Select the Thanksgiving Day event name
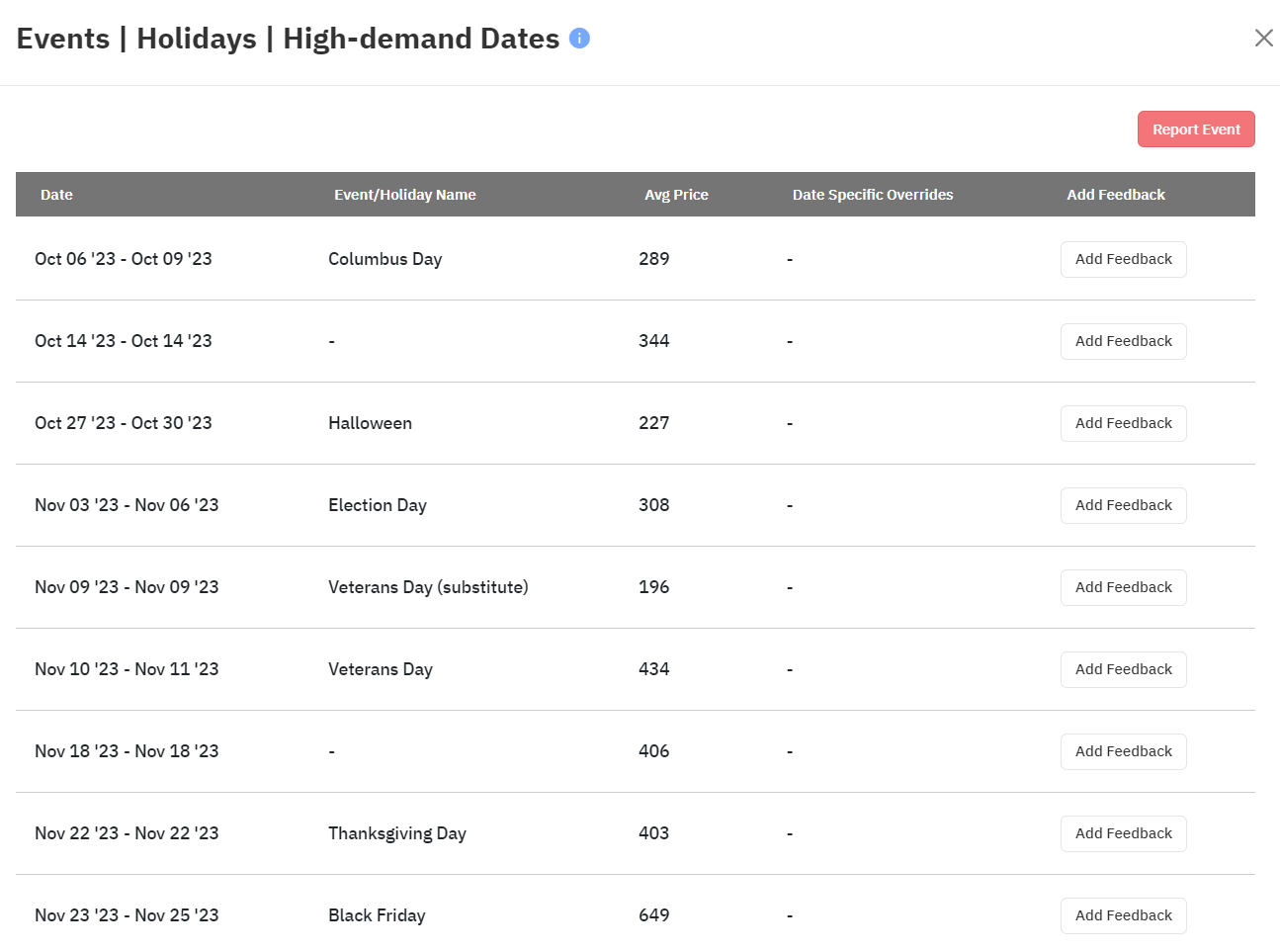Viewport: 1280px width, 952px height. point(397,833)
